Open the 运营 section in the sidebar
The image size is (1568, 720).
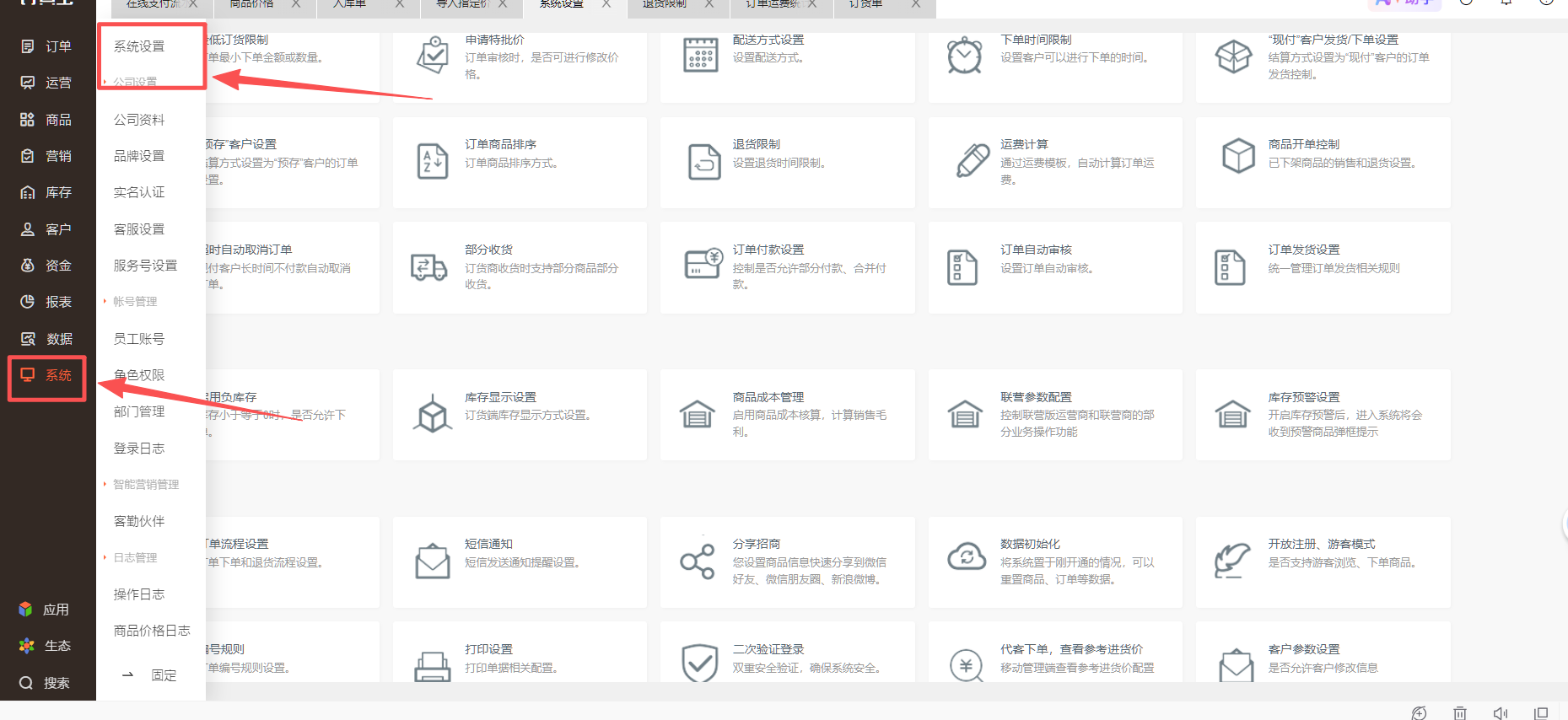(46, 83)
